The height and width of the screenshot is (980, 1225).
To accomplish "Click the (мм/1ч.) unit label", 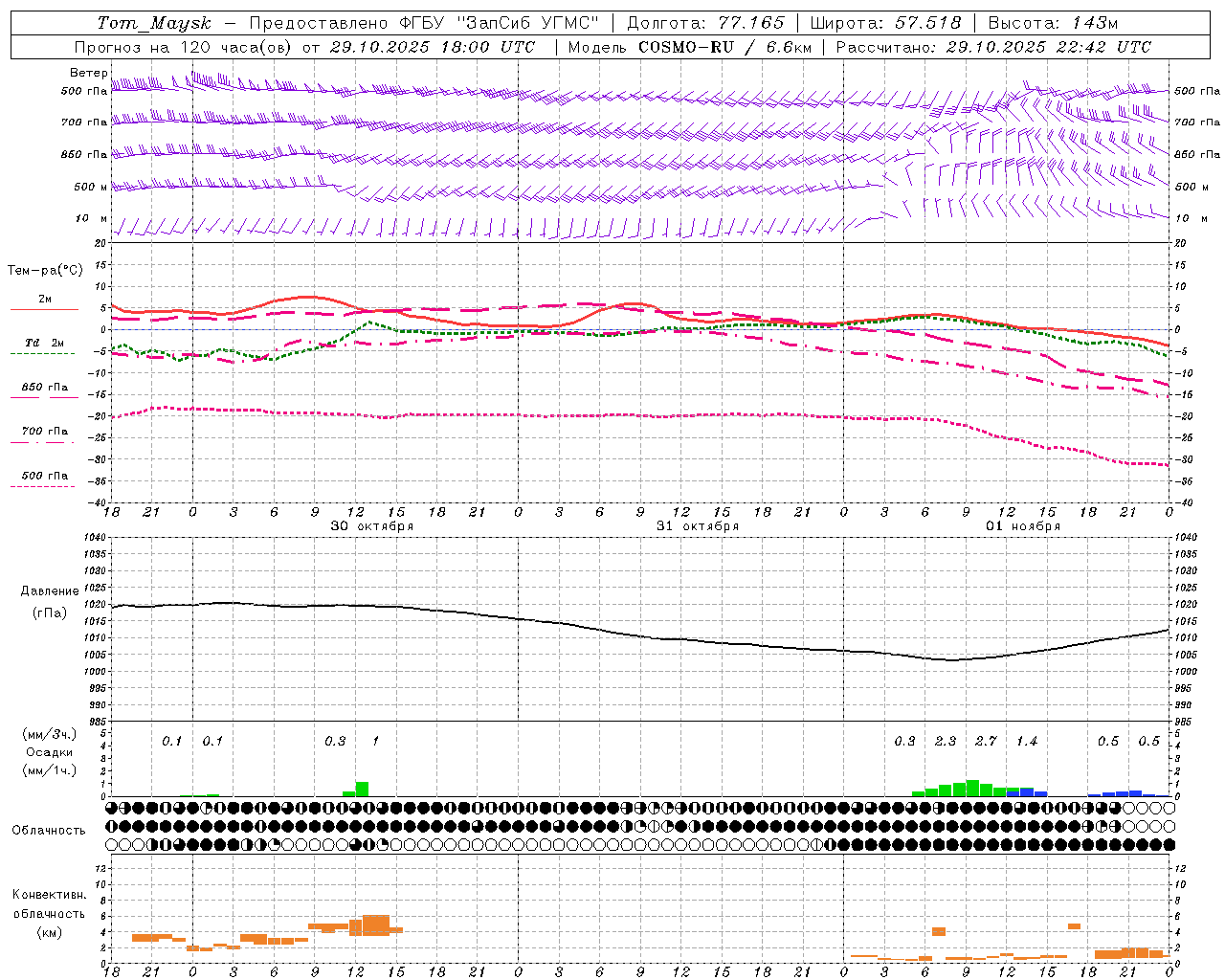I will [x=50, y=770].
